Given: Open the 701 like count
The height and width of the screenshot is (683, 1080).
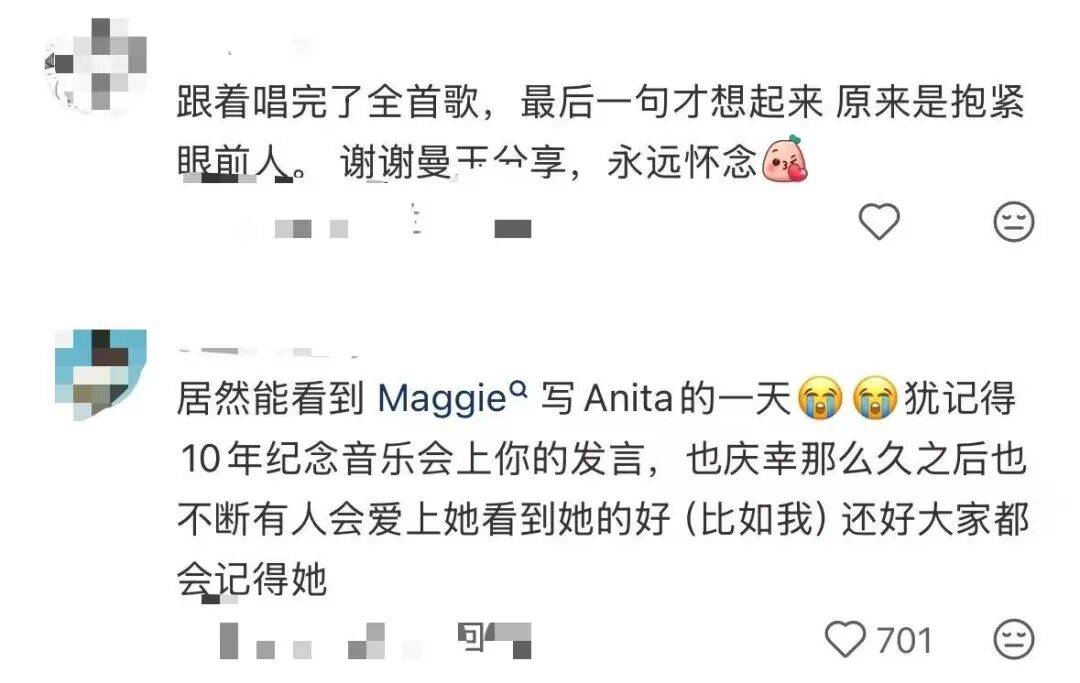Looking at the screenshot, I should pos(904,640).
